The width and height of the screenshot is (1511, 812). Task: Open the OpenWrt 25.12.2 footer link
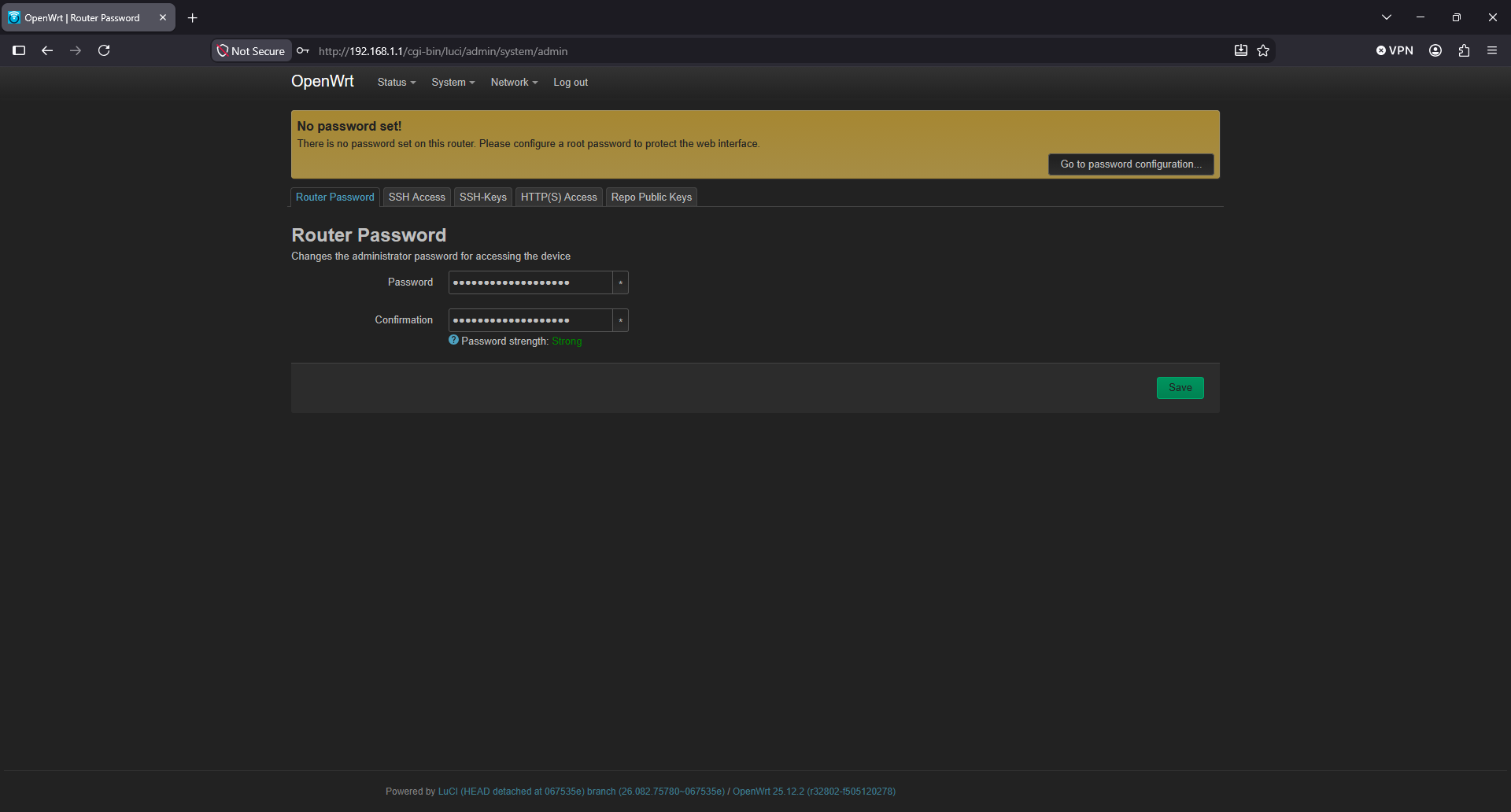click(814, 792)
